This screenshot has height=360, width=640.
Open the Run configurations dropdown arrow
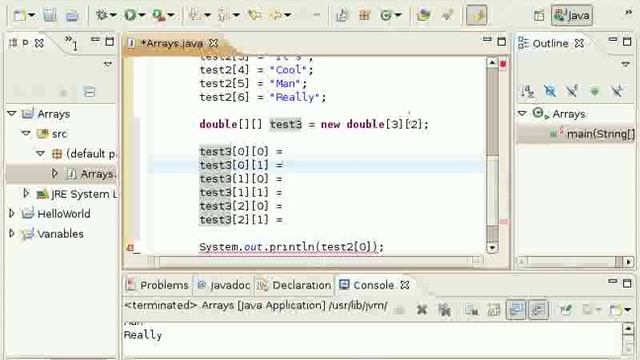click(142, 16)
